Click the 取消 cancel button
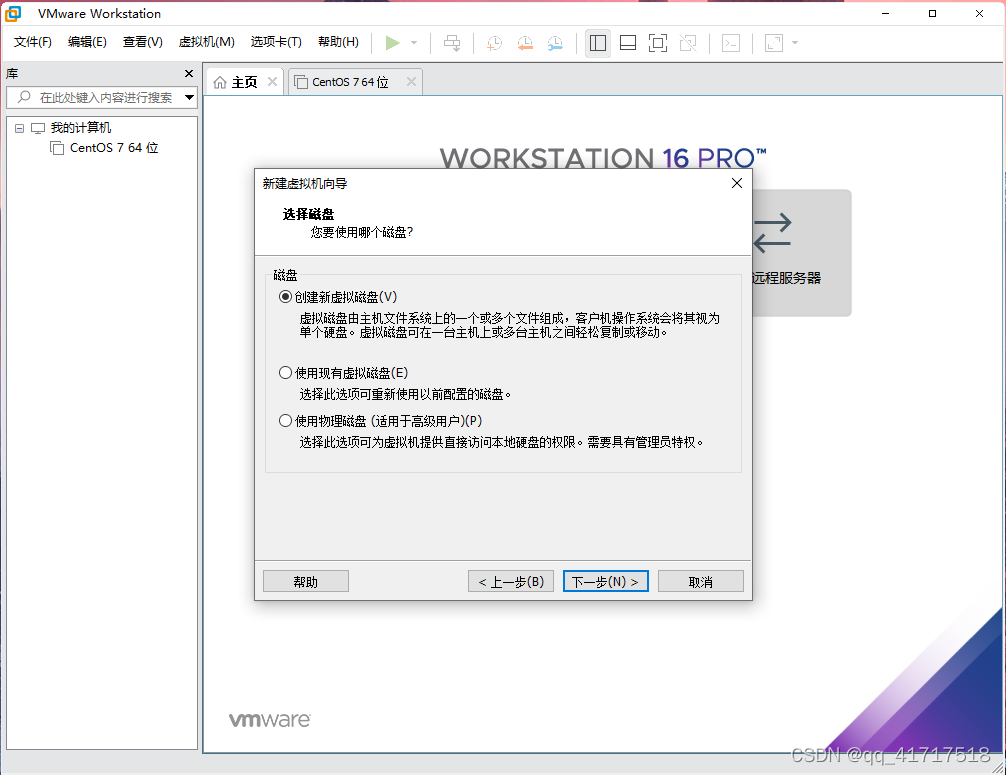Viewport: 1006px width, 775px height. (x=701, y=581)
